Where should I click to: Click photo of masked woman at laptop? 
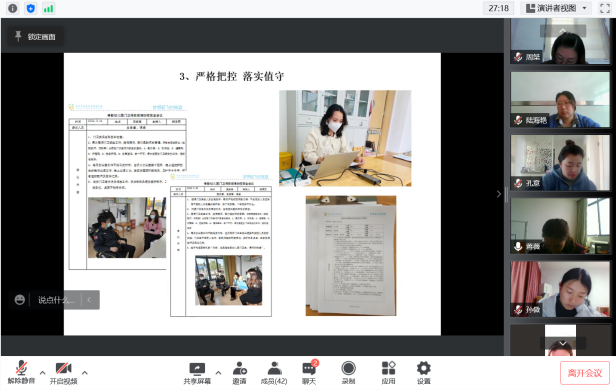click(345, 138)
